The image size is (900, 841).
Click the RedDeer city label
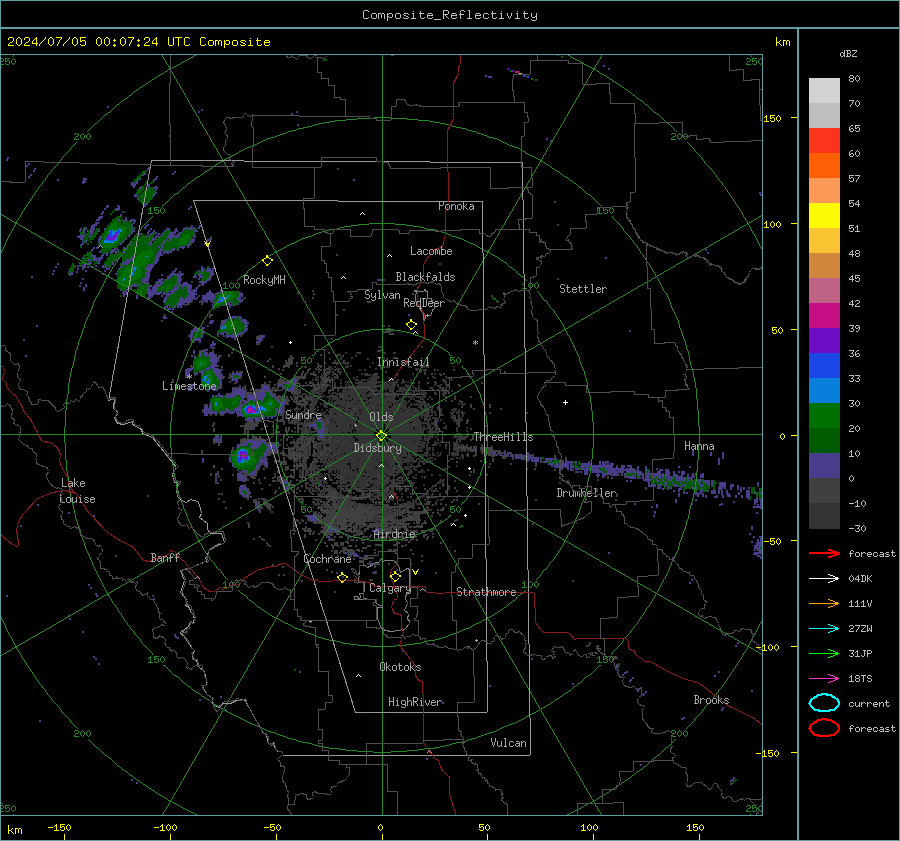click(424, 303)
